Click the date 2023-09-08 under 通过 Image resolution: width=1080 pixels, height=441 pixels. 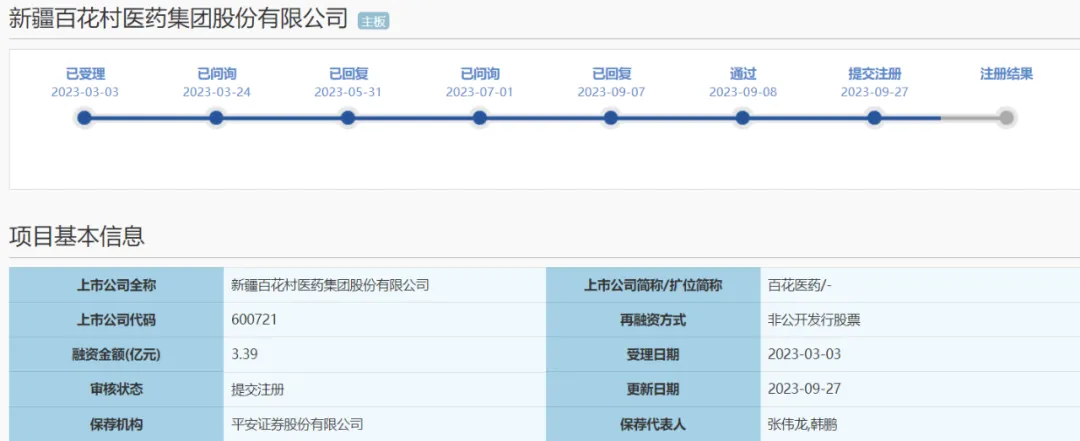coord(743,92)
